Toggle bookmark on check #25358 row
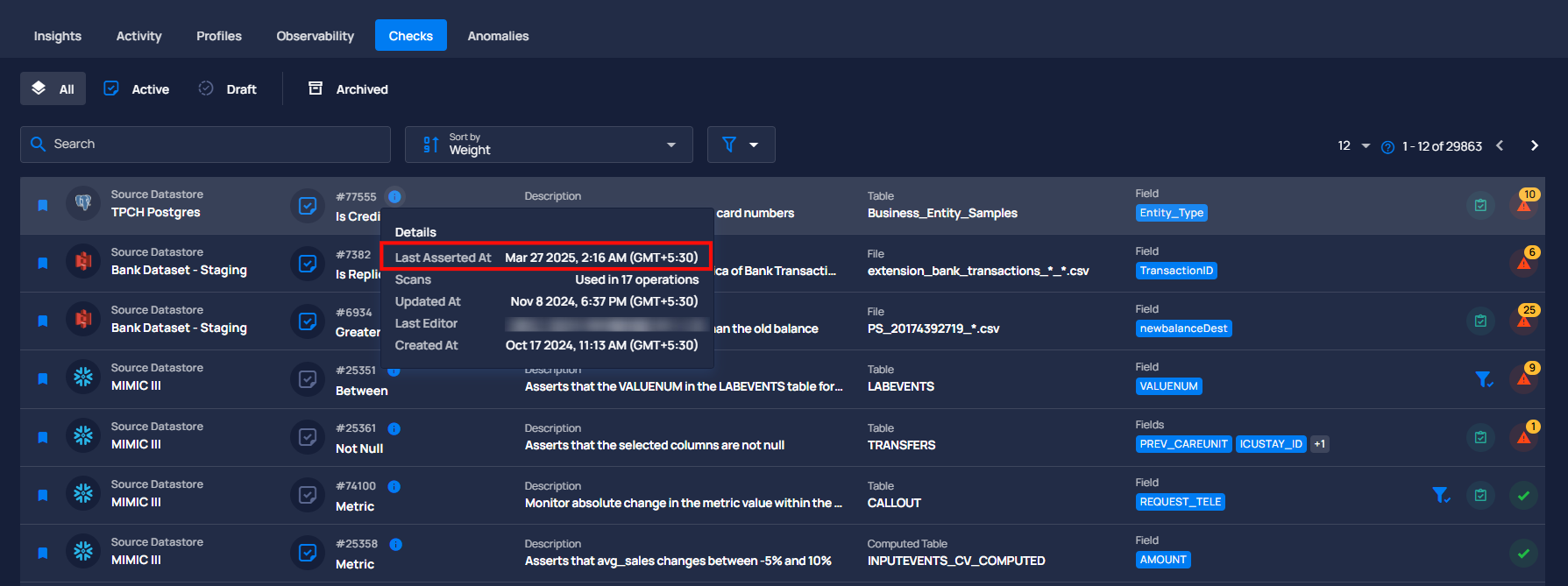1568x586 pixels. [42, 553]
